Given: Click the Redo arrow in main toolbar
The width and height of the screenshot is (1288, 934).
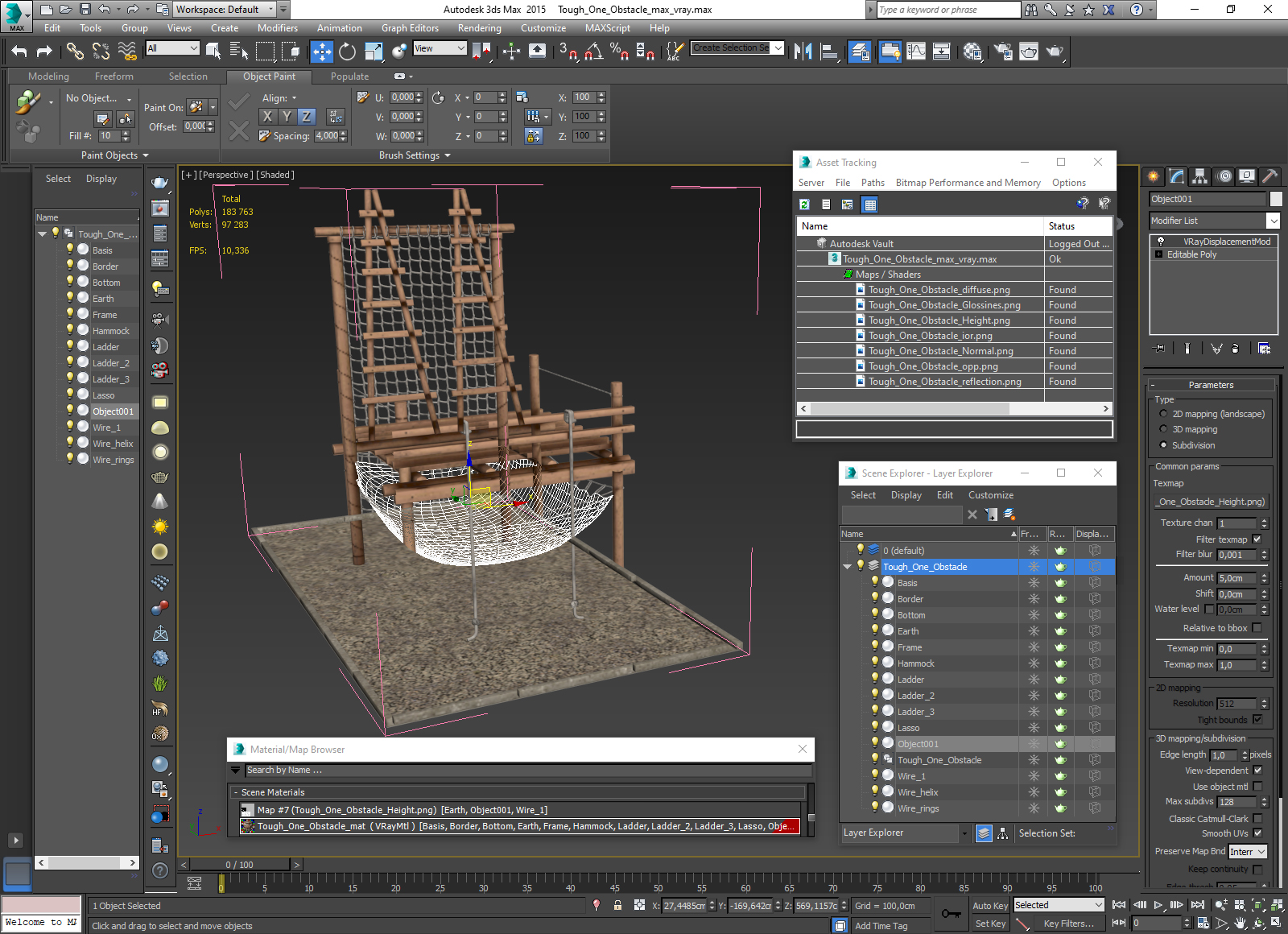Looking at the screenshot, I should (45, 52).
